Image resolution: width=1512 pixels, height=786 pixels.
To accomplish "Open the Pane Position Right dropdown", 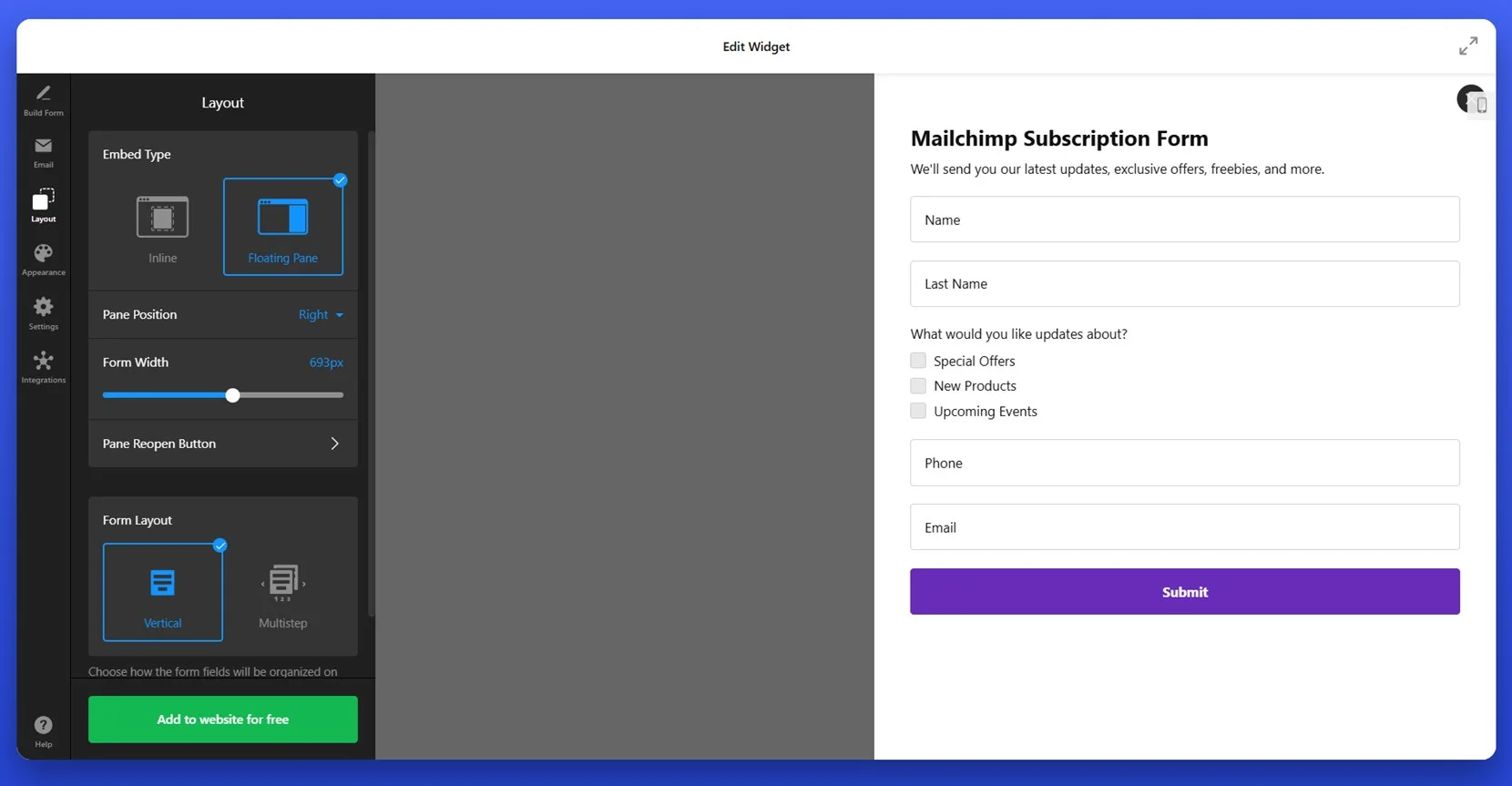I will point(321,314).
